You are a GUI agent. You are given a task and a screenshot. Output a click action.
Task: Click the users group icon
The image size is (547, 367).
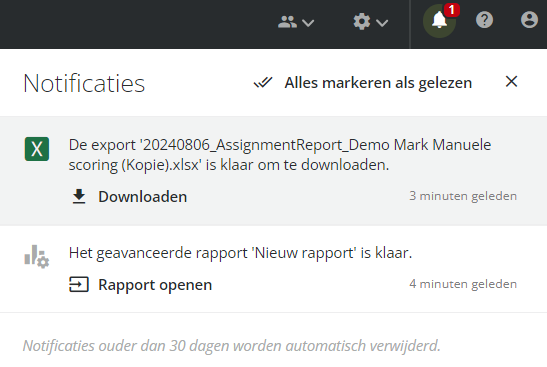pos(287,22)
